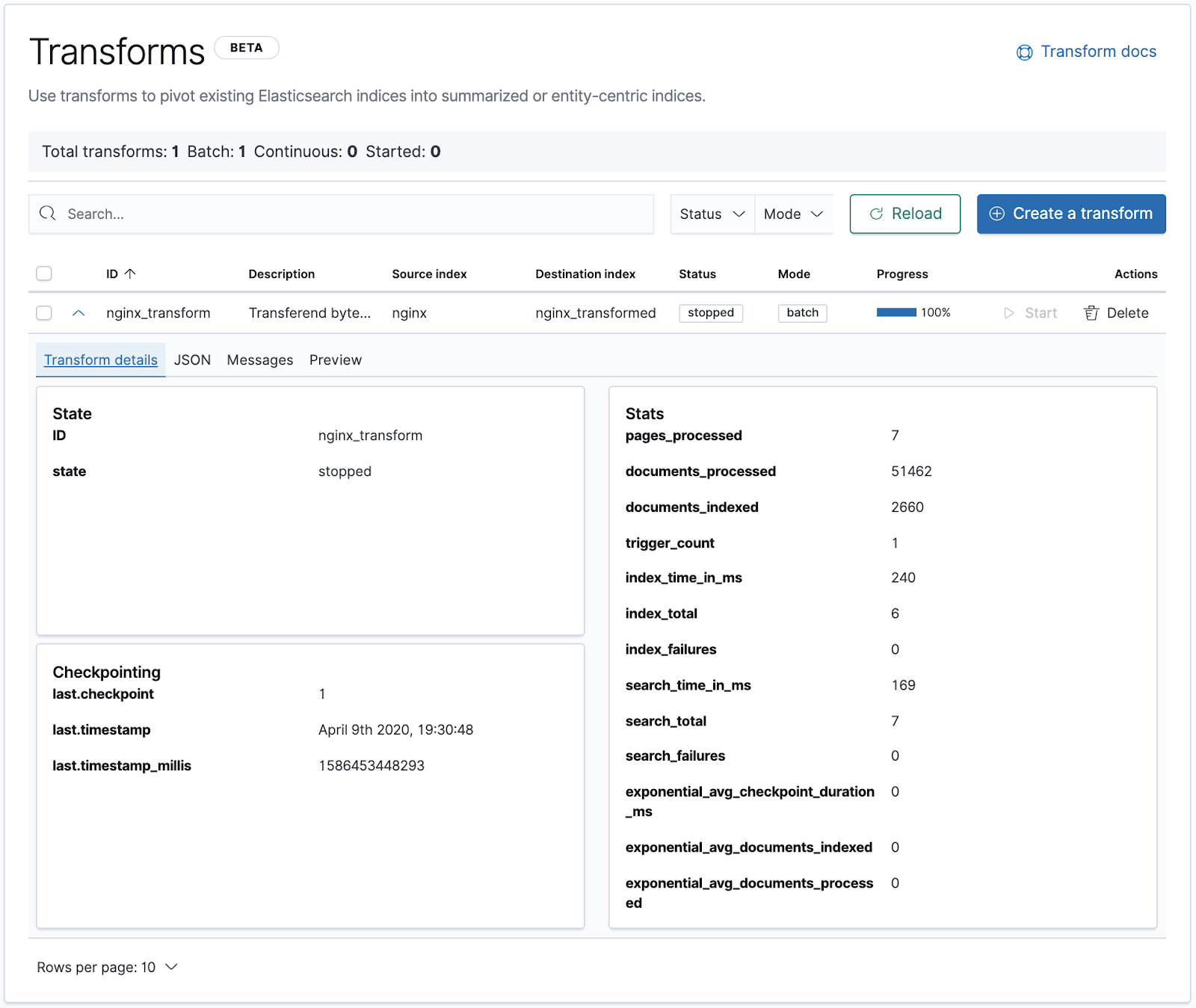The width and height of the screenshot is (1196, 1008).
Task: Open the Mode filter dropdown
Action: tap(794, 214)
